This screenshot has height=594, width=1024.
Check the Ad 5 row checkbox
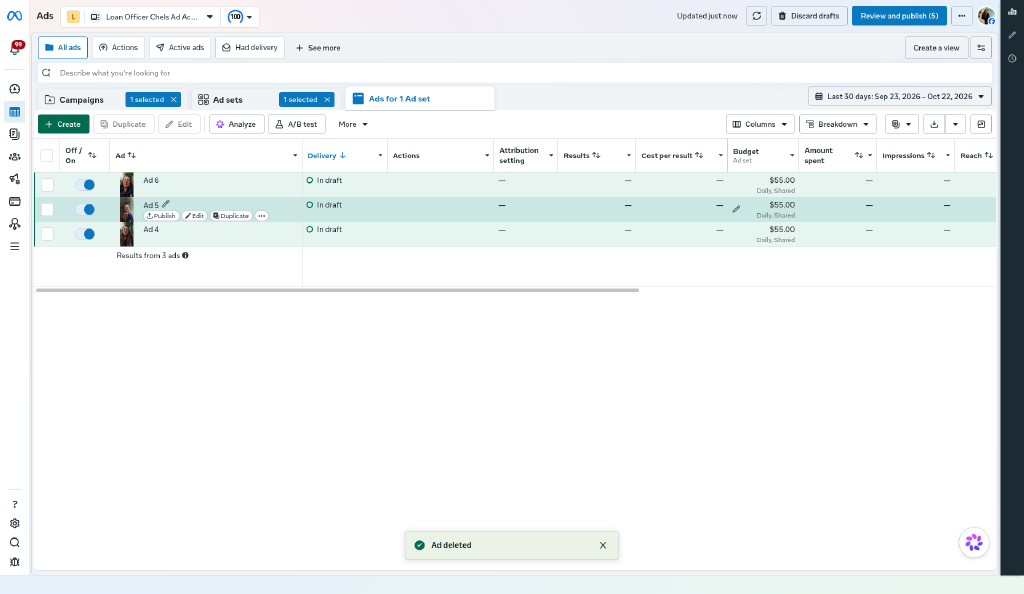pos(47,210)
